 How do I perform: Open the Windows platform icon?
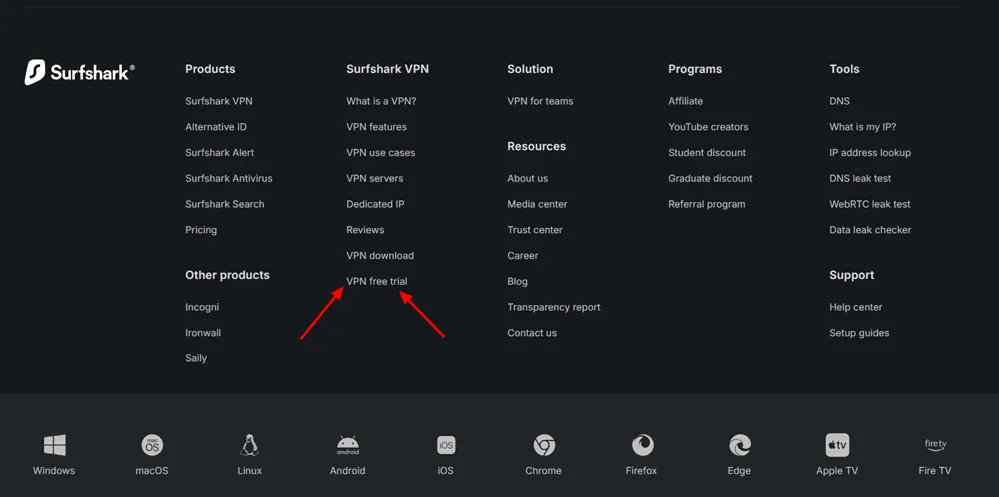coord(54,445)
